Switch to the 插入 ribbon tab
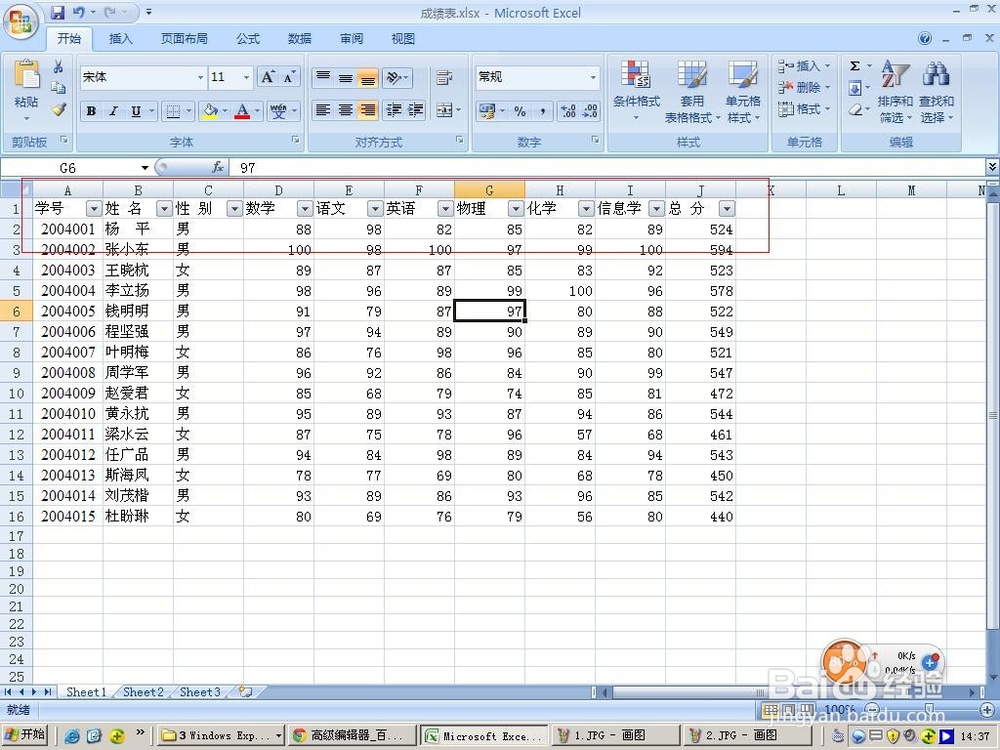 tap(119, 39)
